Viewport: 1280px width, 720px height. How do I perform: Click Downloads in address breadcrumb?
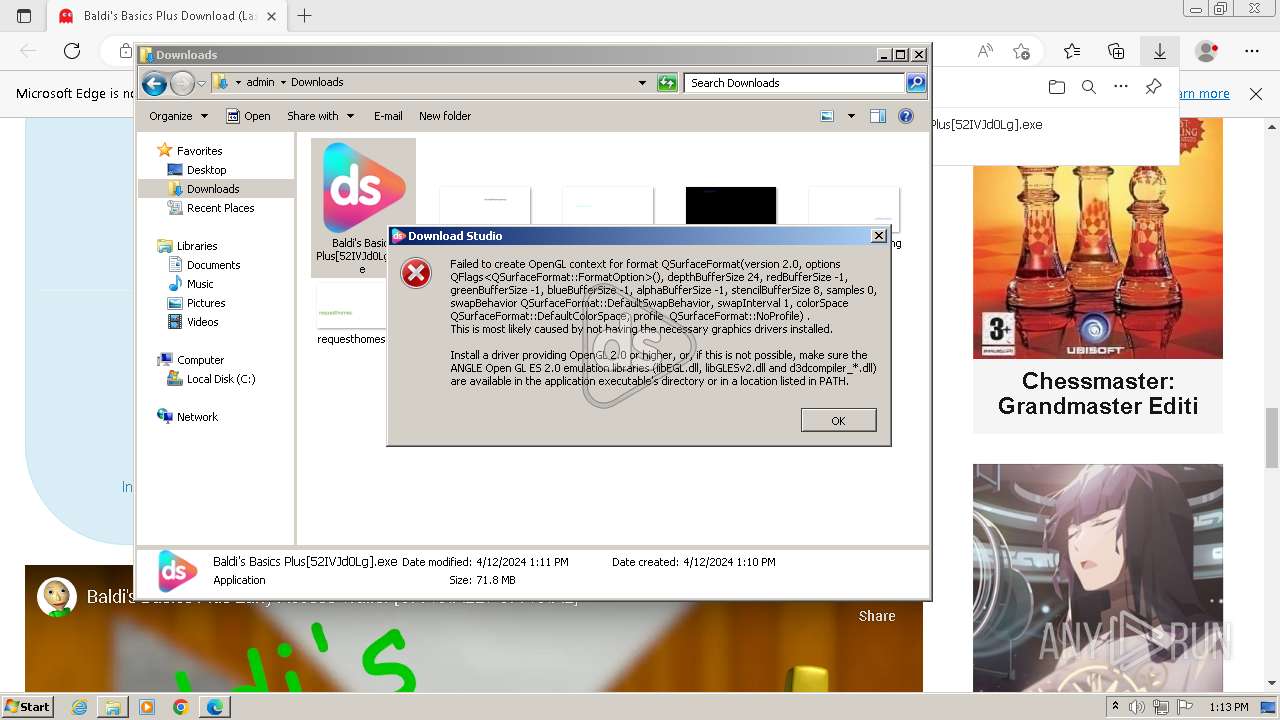tap(317, 83)
